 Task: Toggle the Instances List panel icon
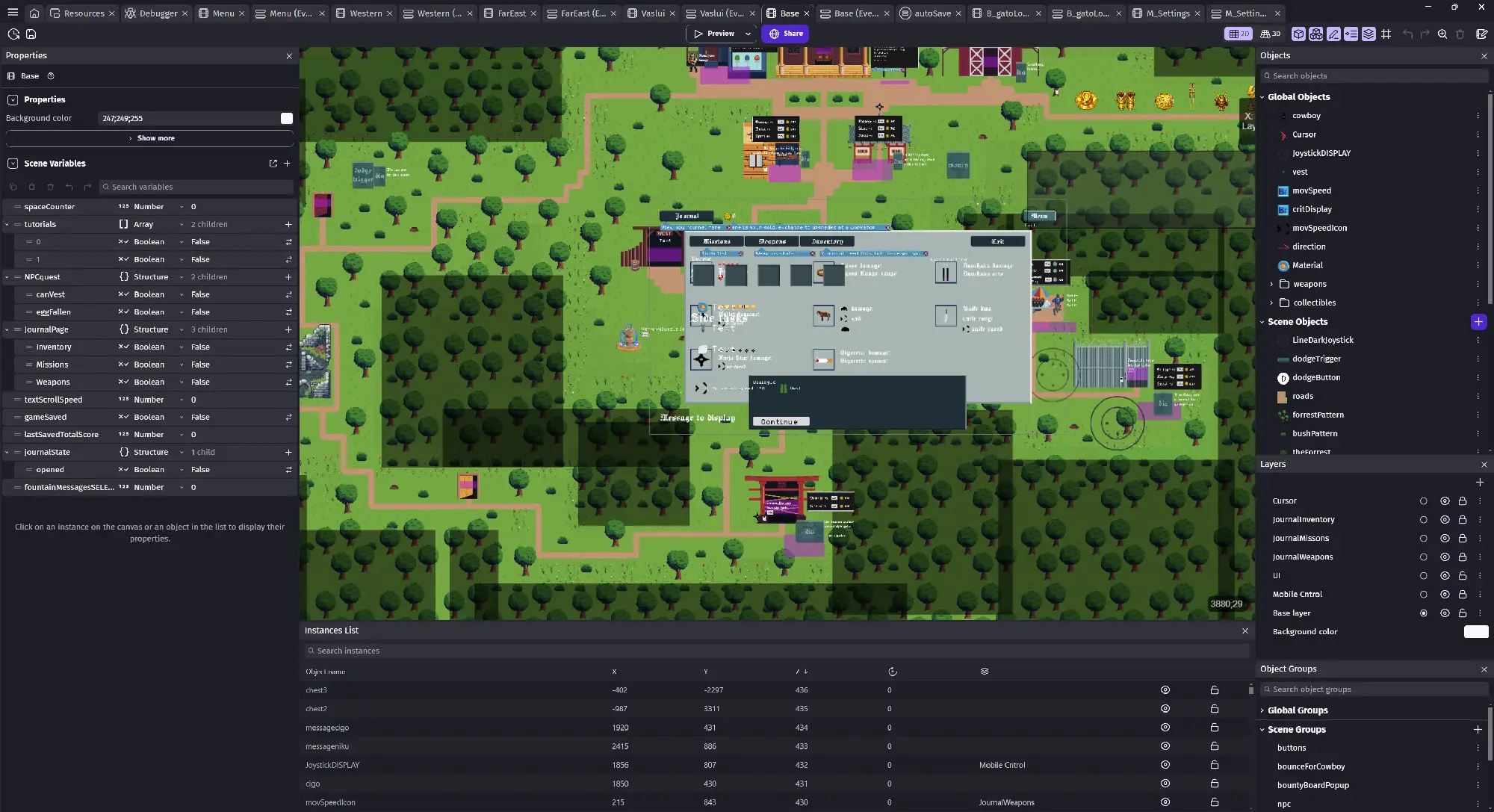click(x=1351, y=34)
